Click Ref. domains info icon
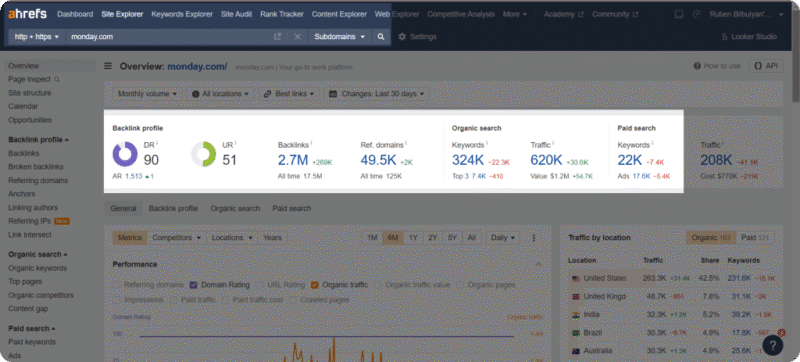Viewport: 800px width, 362px height. [407, 143]
